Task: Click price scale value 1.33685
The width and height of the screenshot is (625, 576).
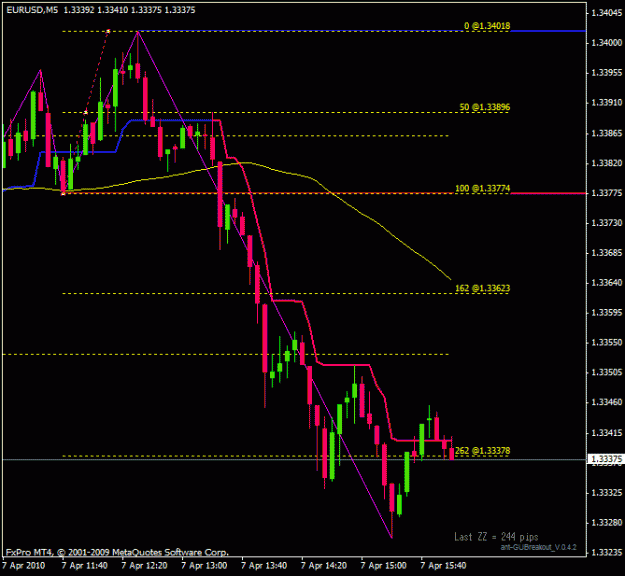Action: click(x=607, y=253)
